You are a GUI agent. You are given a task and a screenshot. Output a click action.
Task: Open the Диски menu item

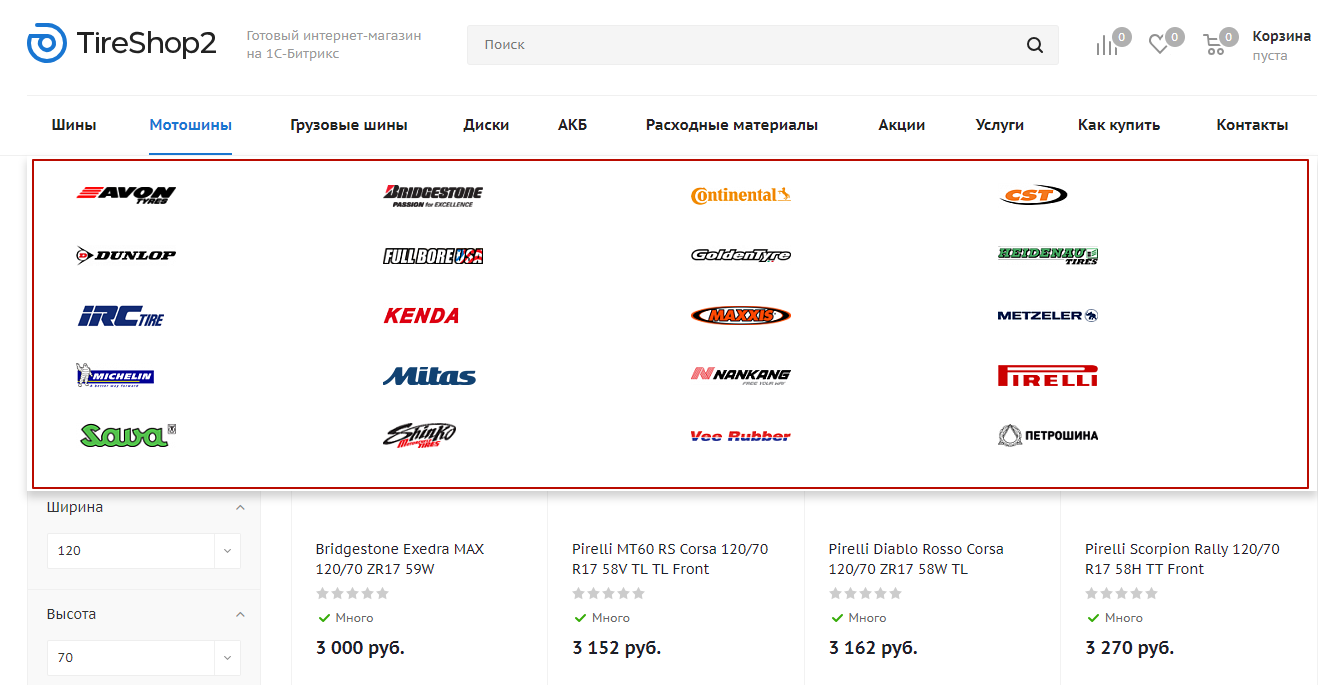486,125
